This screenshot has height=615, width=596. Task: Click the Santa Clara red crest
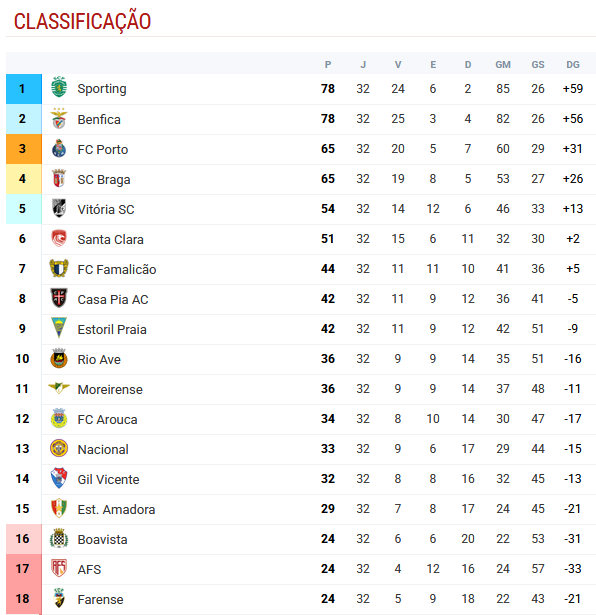[59, 238]
